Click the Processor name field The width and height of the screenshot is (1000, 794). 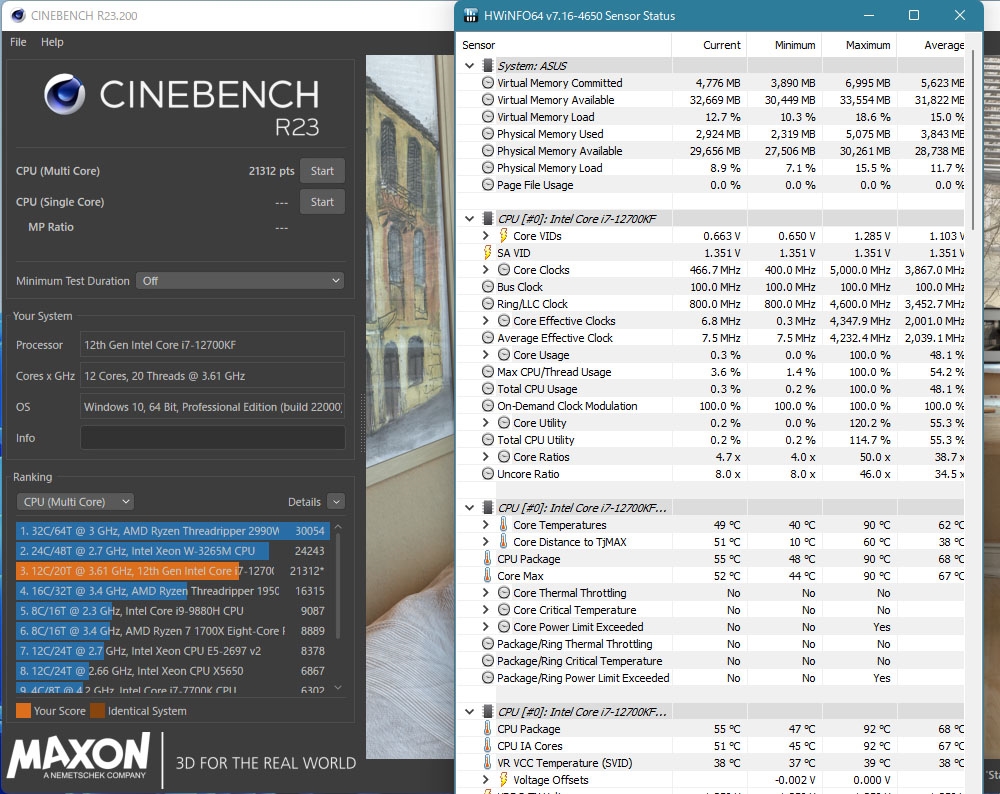click(212, 345)
